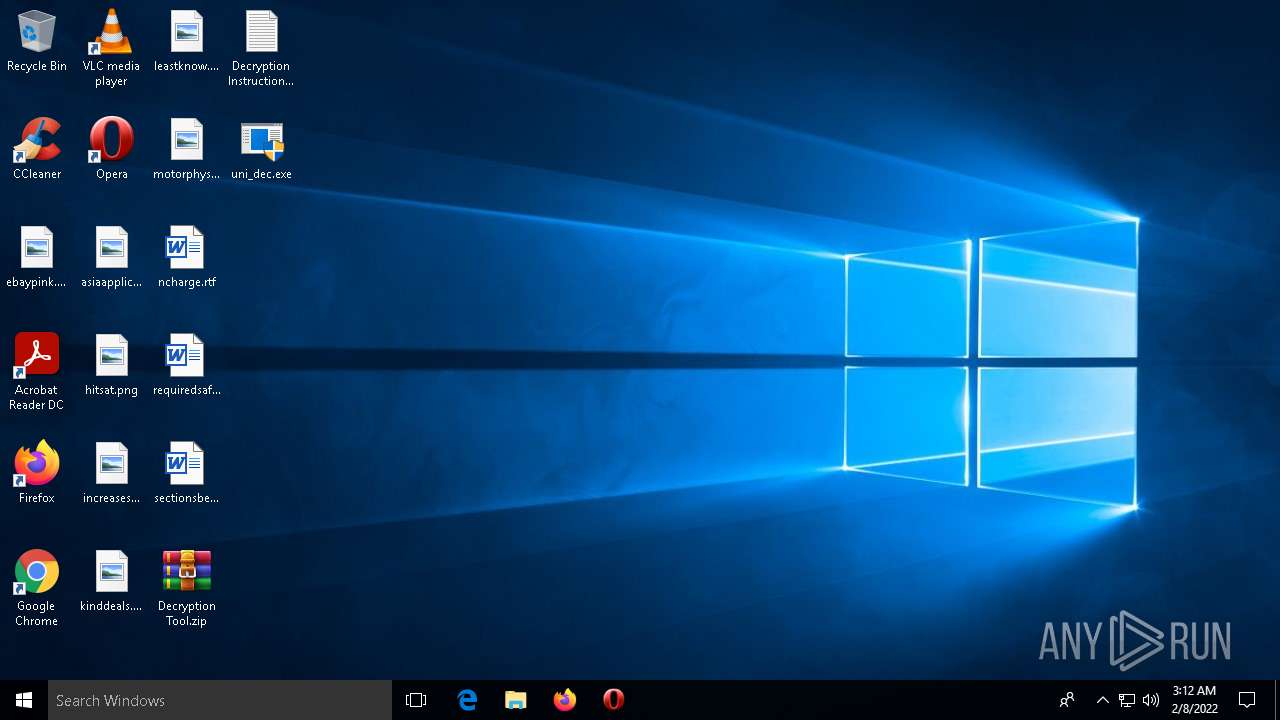Select VLC media player shortcut
The width and height of the screenshot is (1280, 720).
tap(111, 48)
